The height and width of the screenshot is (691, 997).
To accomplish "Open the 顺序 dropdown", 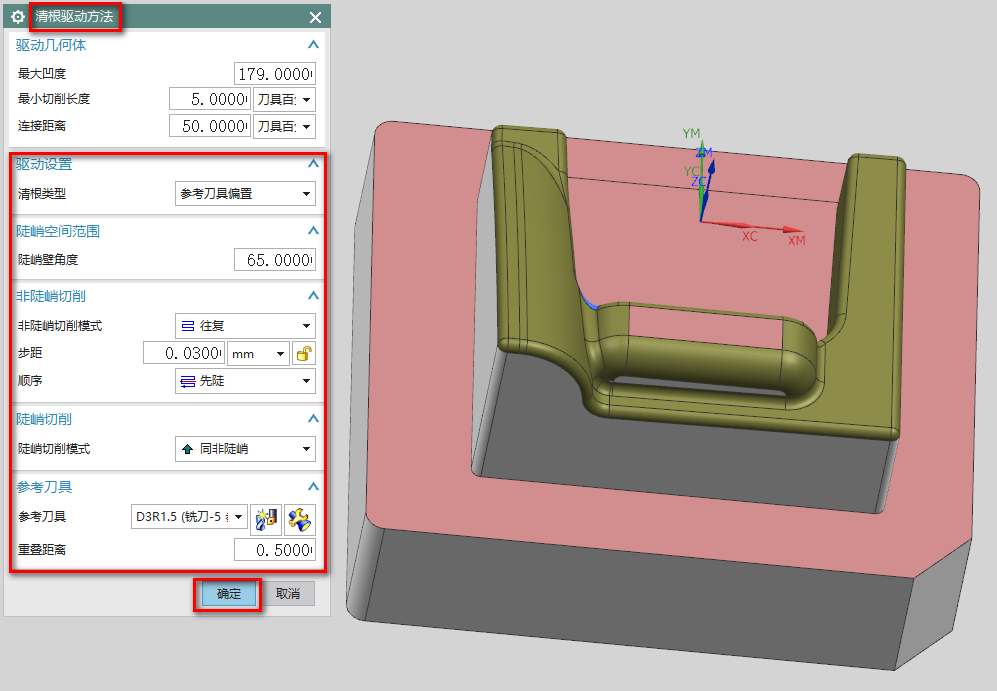I will tap(245, 381).
